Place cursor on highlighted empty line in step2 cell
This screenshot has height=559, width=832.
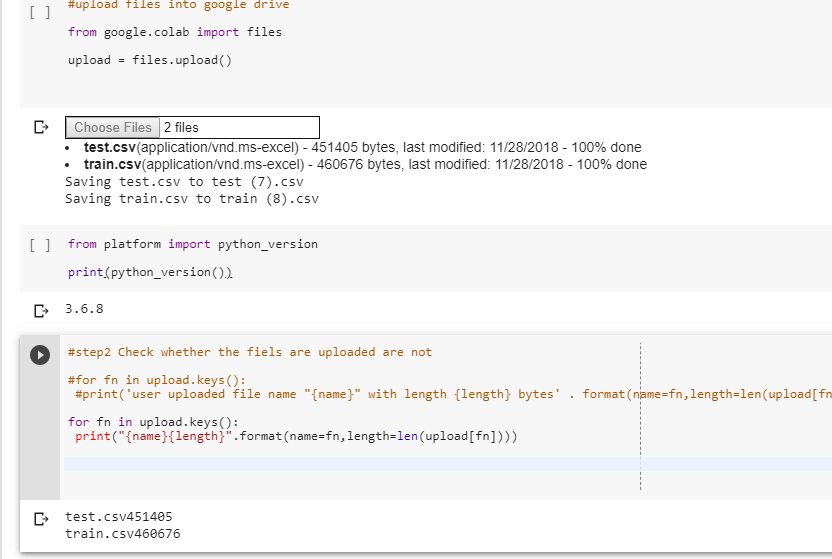448,464
